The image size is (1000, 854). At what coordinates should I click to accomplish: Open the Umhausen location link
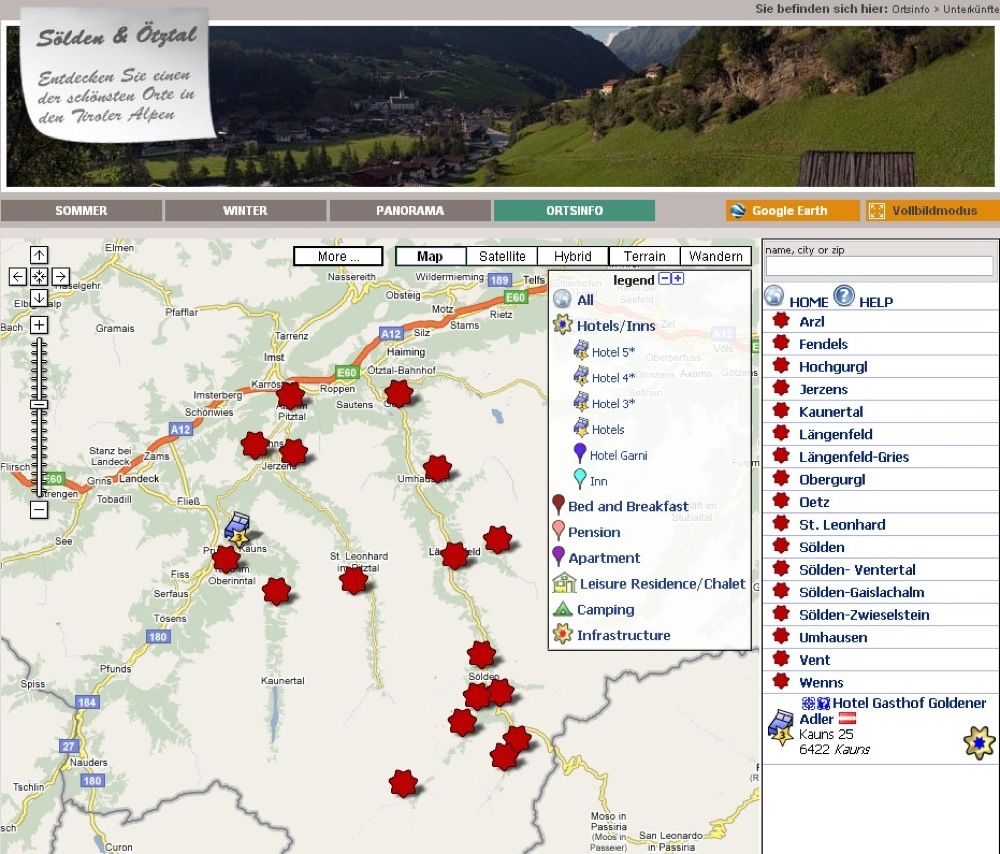pos(833,638)
